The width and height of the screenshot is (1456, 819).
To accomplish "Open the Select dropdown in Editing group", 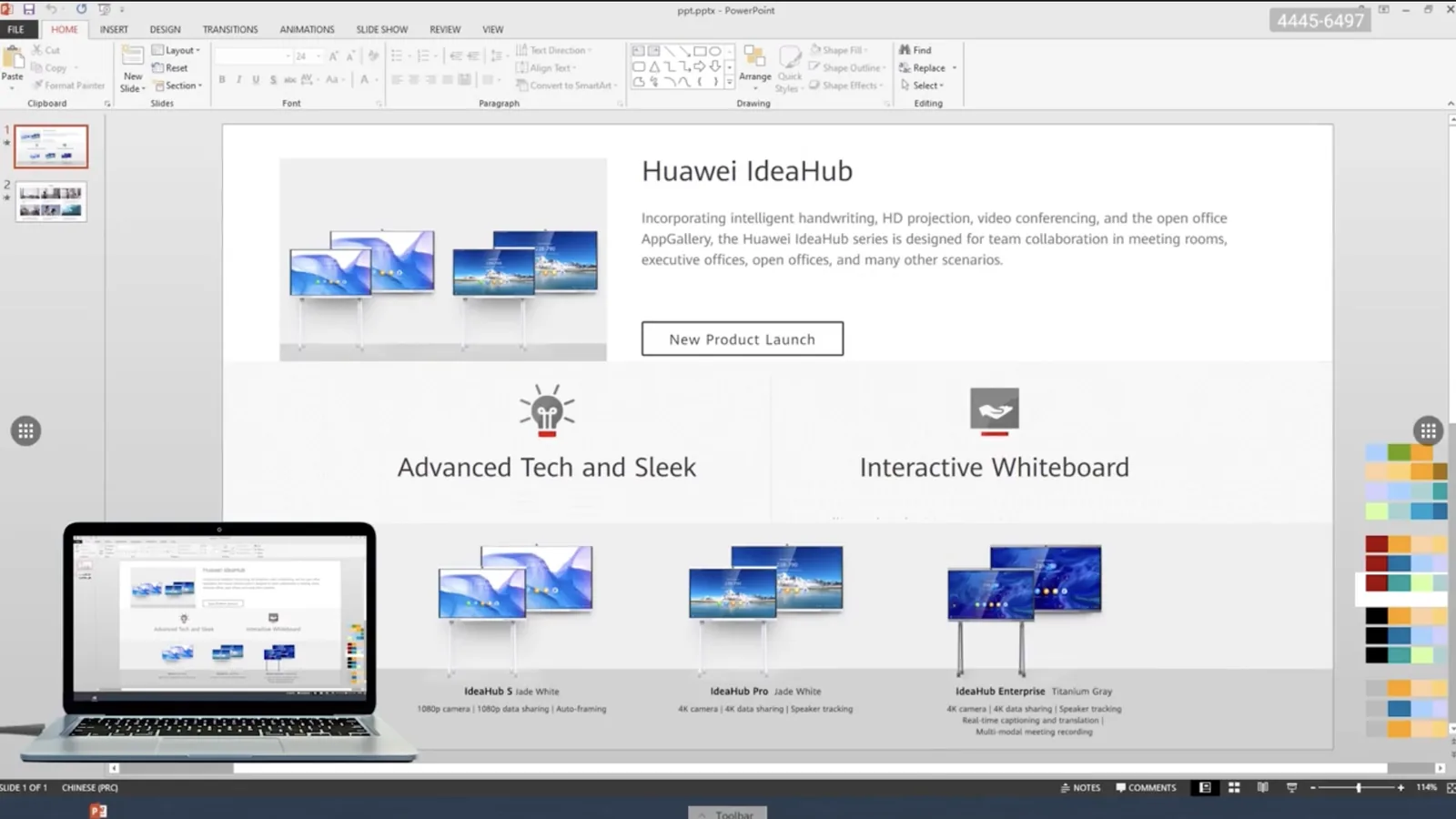I will (922, 85).
